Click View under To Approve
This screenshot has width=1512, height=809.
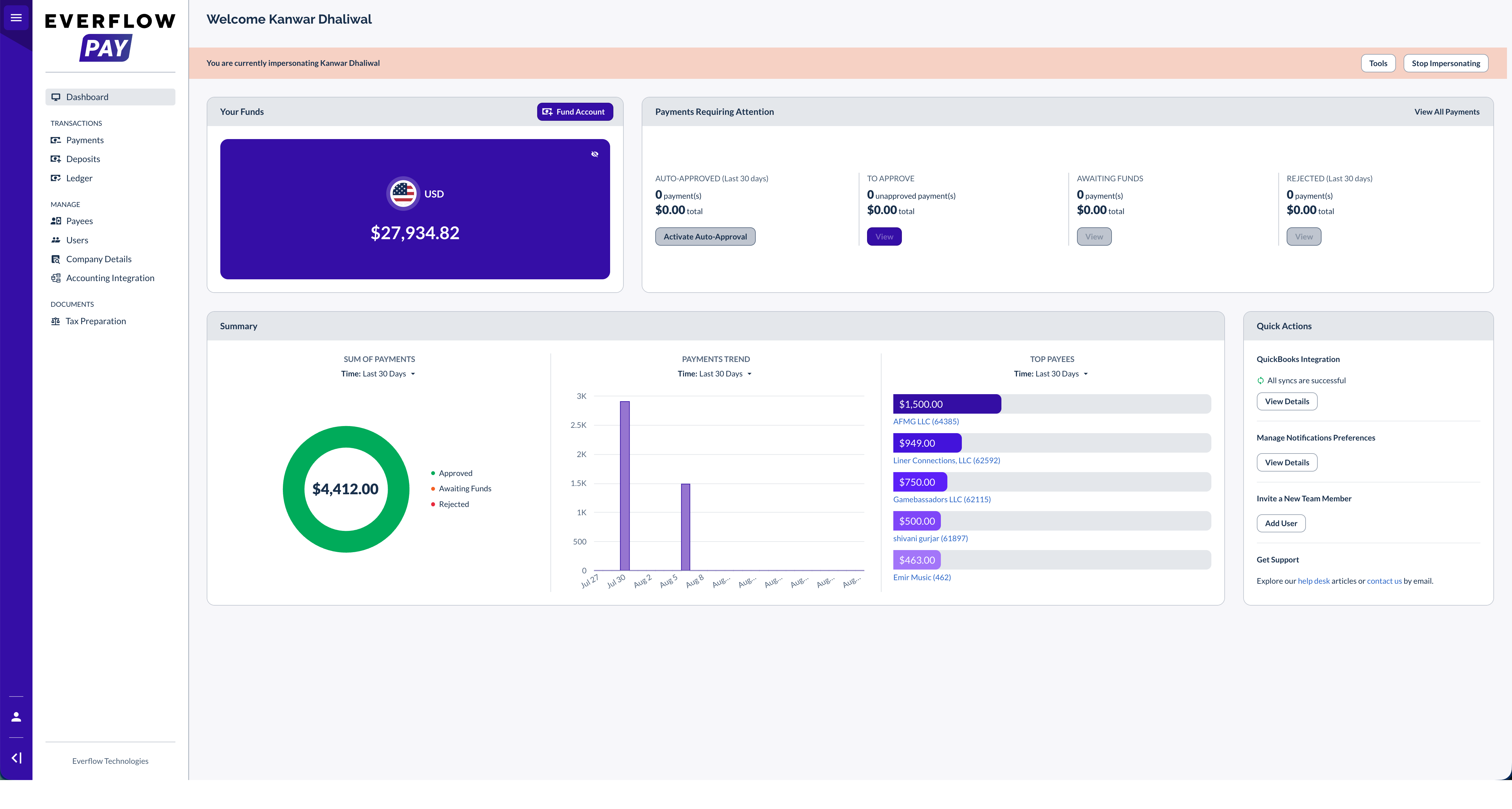[x=884, y=236]
